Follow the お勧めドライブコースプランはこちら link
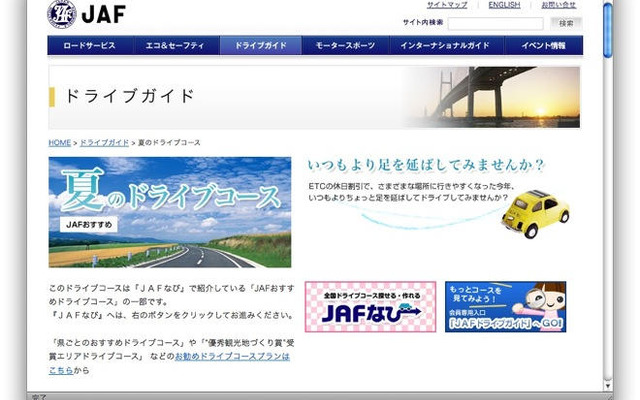The width and height of the screenshot is (640, 400). (232, 356)
